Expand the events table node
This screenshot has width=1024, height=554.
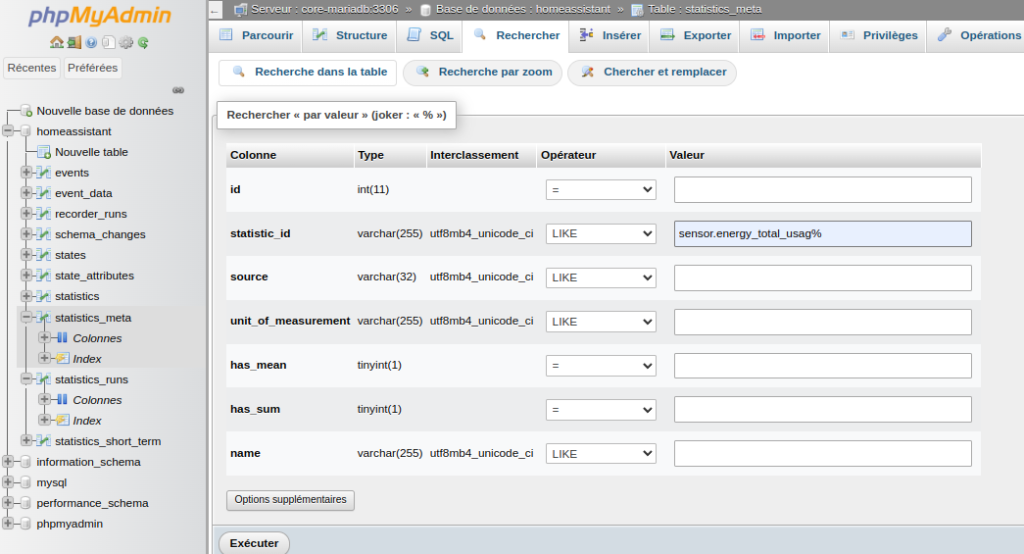point(26,172)
